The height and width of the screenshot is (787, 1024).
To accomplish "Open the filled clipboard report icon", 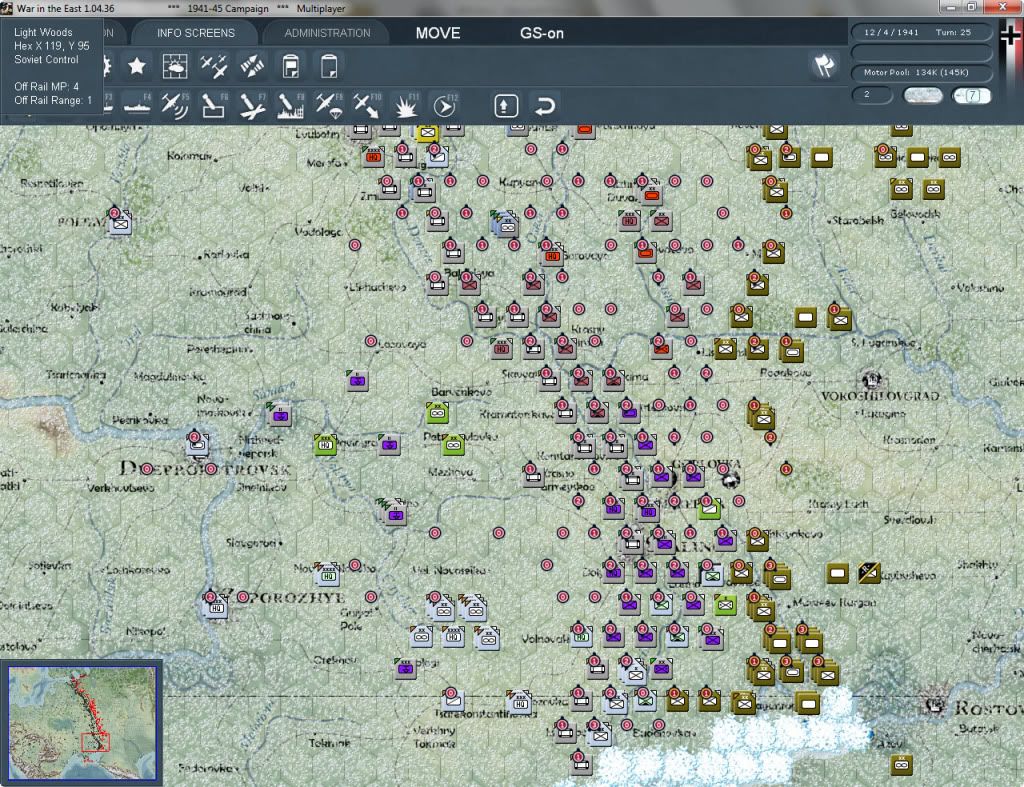I will 291,66.
